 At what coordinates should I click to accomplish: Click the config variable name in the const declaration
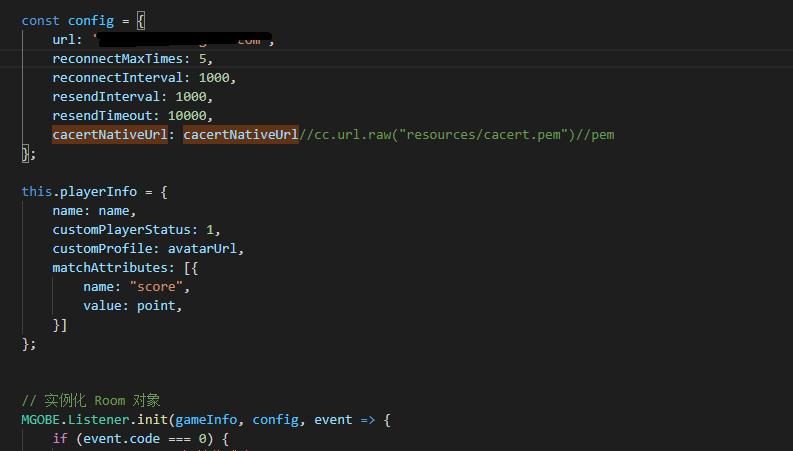coord(91,20)
